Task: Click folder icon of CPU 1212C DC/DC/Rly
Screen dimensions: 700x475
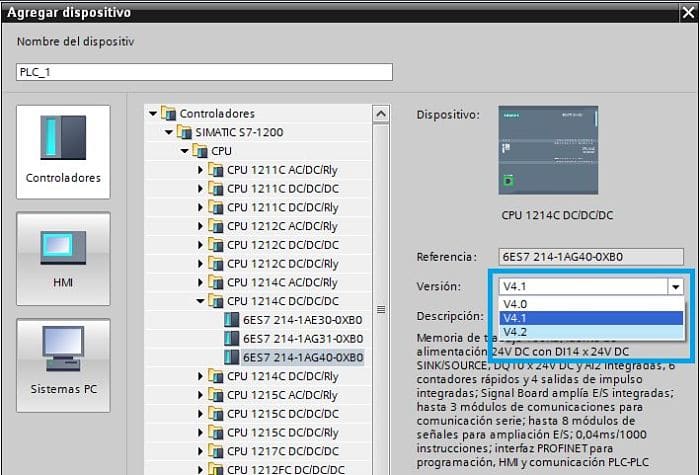Action: coord(216,263)
